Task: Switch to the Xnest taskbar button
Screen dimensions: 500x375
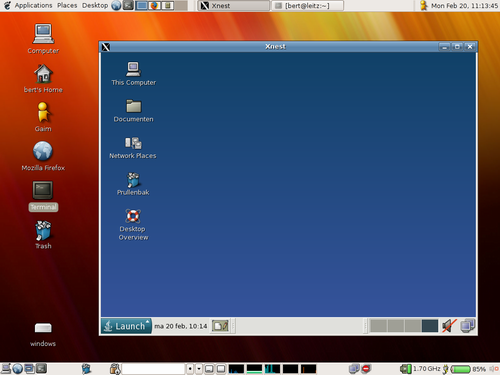Action: [233, 6]
